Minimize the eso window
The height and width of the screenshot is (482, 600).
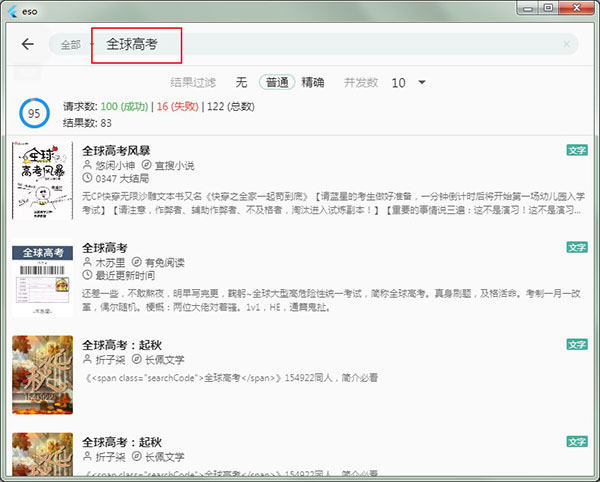(528, 8)
